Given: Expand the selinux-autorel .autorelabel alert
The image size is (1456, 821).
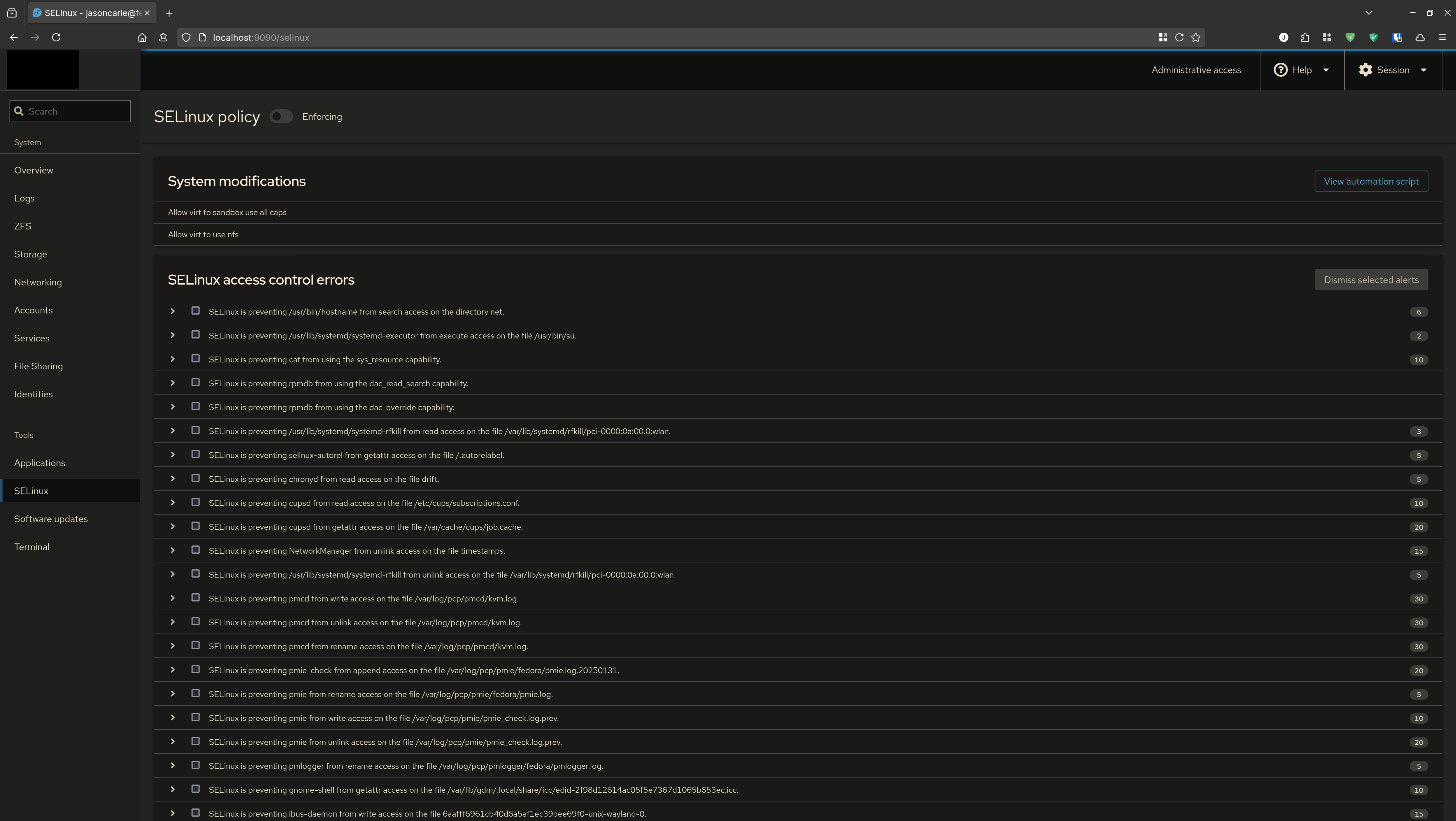Looking at the screenshot, I should click(x=172, y=455).
